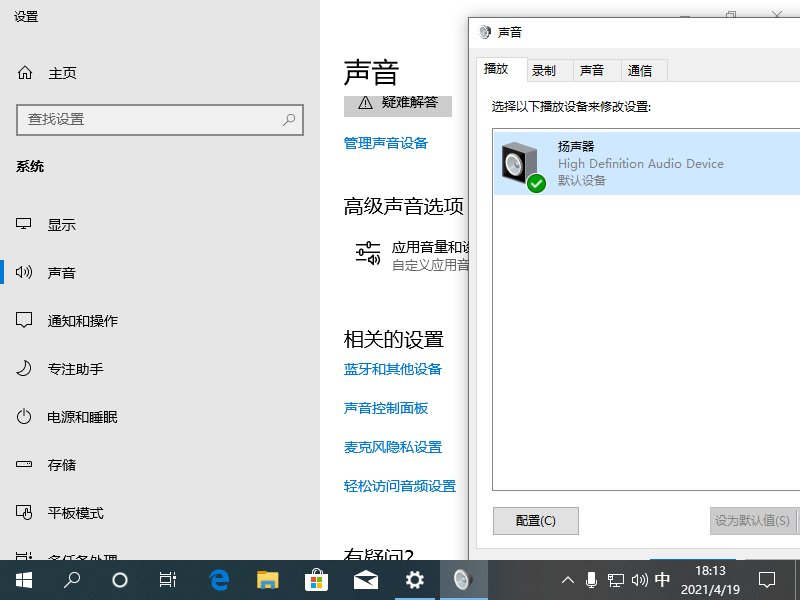Open 显示 settings in the sidebar
Screen dimensions: 800x600
pos(62,224)
